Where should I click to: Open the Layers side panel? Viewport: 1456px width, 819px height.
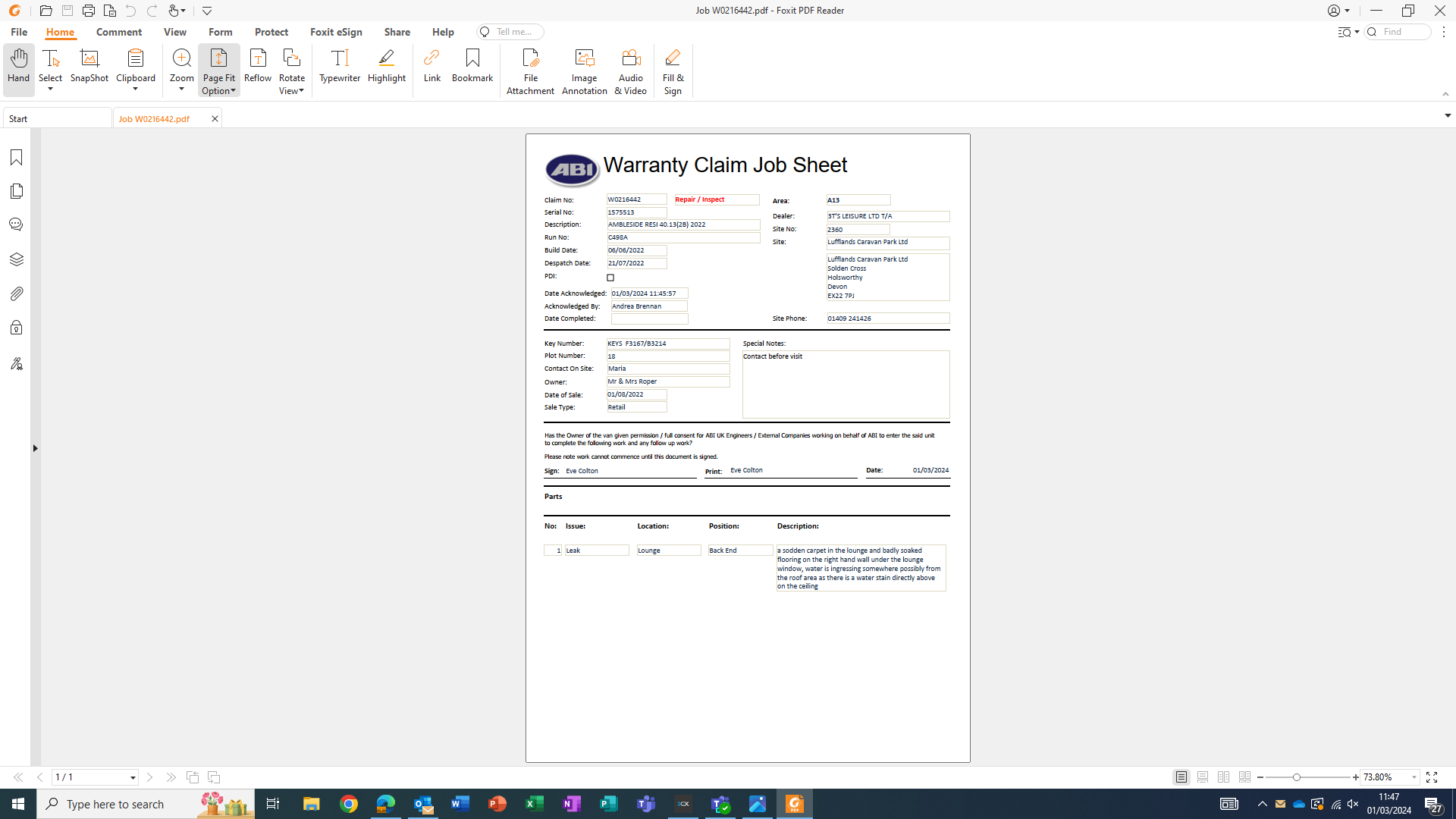[16, 259]
